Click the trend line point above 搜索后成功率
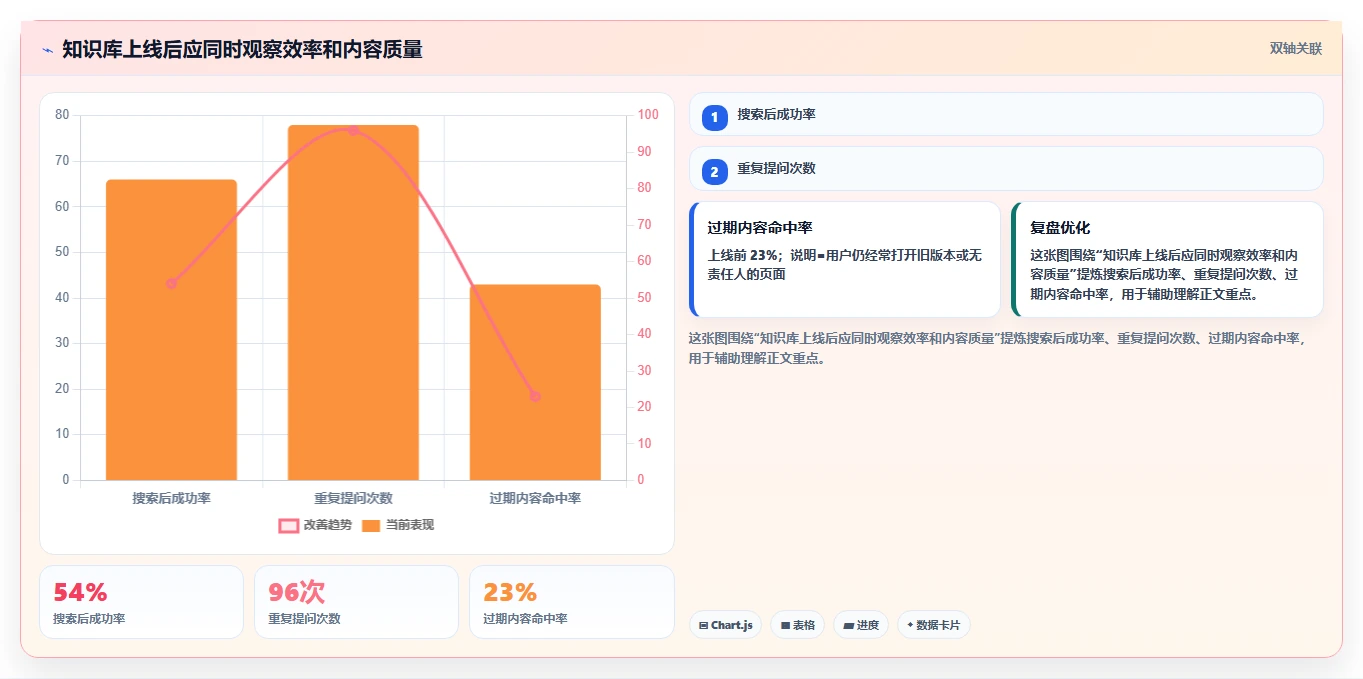1363x679 pixels. [x=171, y=283]
